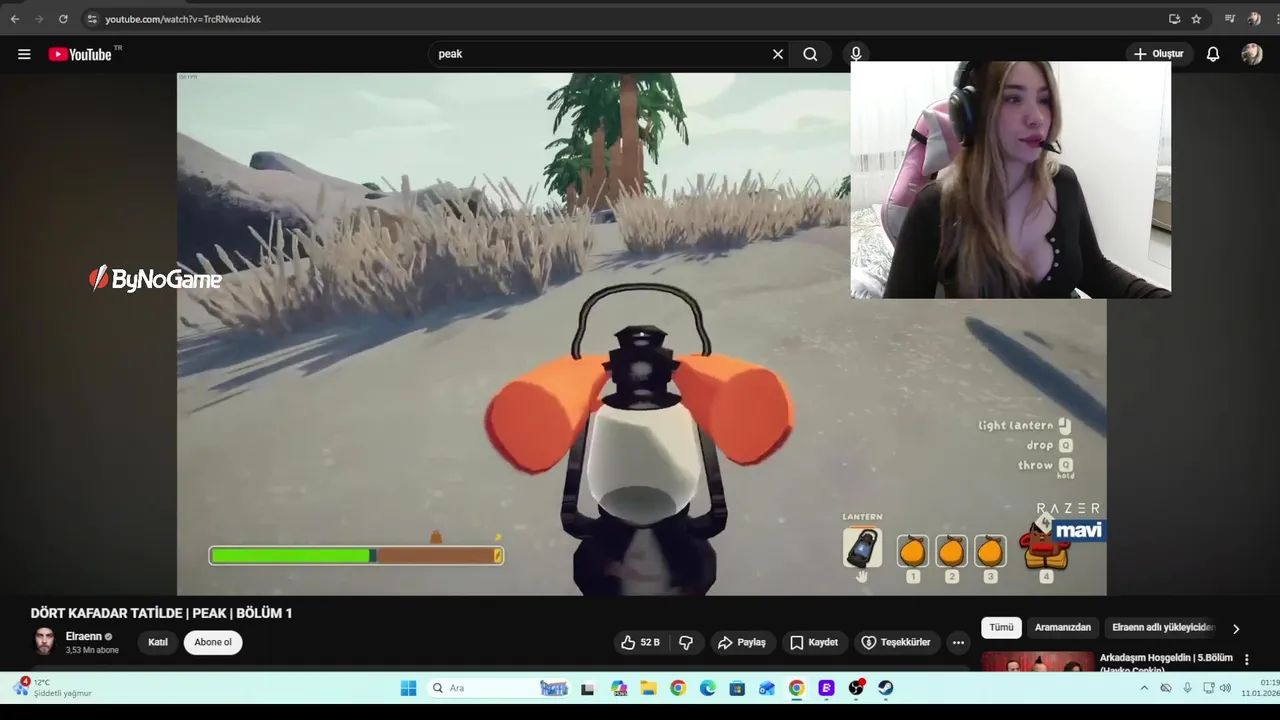This screenshot has width=1280, height=720.
Task: Open first Chrome icon on taskbar
Action: tap(678, 688)
